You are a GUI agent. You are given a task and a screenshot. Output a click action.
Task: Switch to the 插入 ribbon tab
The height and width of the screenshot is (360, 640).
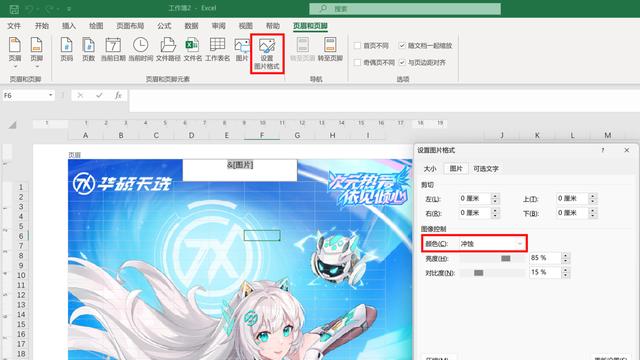pyautogui.click(x=69, y=26)
